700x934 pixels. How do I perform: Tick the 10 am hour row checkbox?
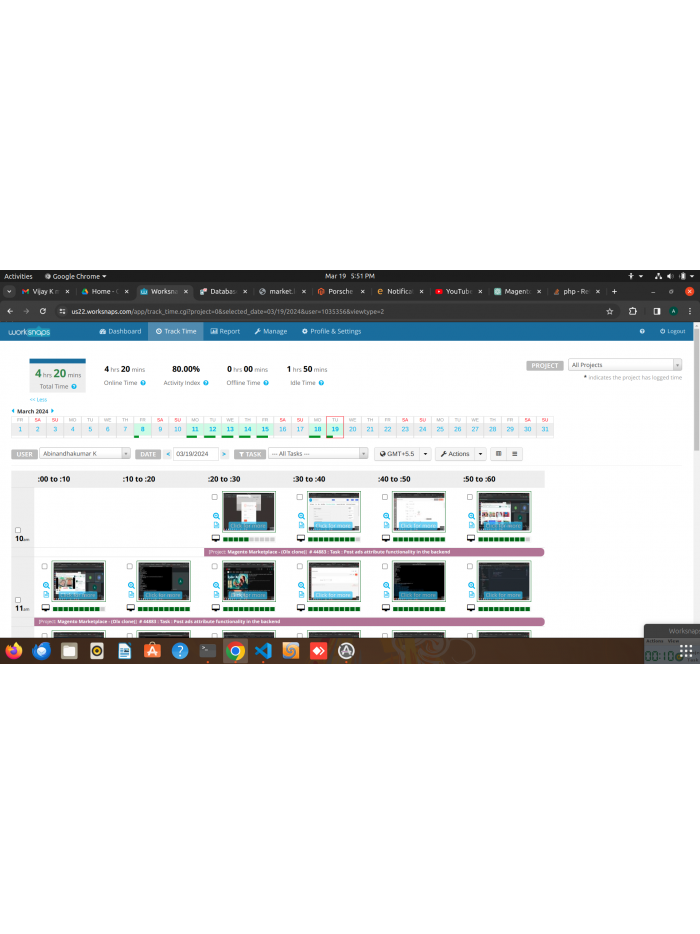pos(17,530)
